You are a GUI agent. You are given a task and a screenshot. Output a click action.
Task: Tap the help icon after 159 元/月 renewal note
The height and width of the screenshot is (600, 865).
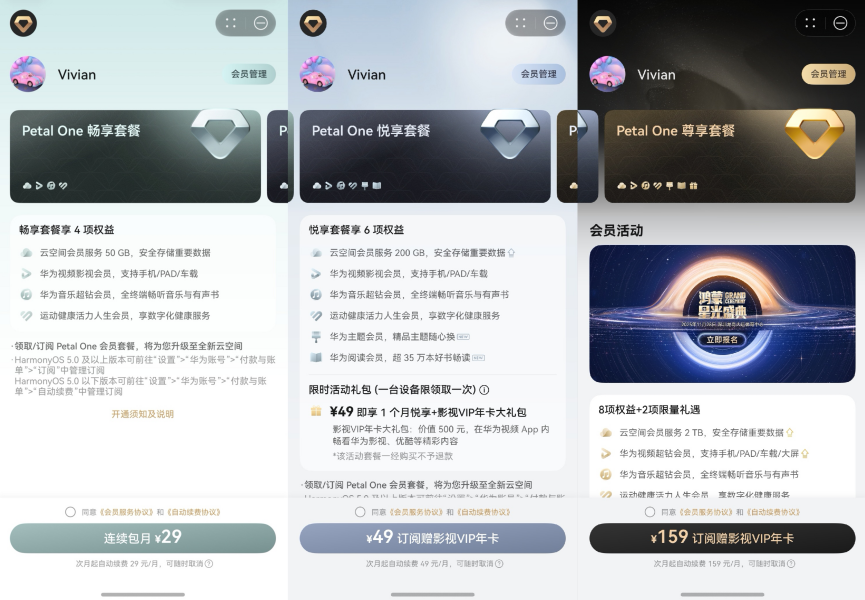(x=791, y=564)
